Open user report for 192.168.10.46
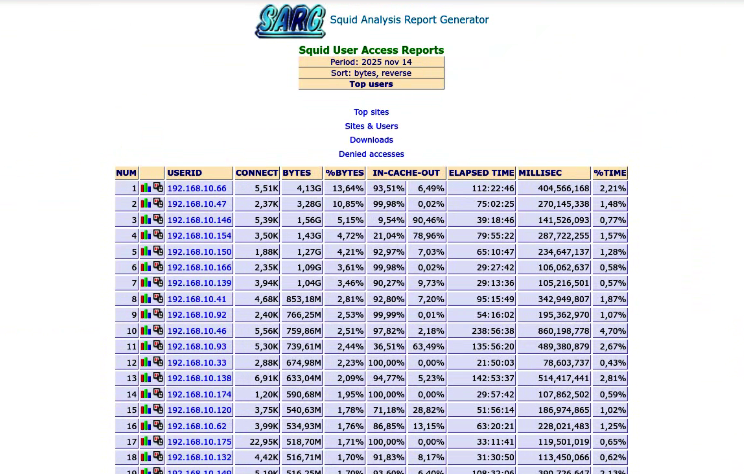The width and height of the screenshot is (744, 474). coord(197,331)
